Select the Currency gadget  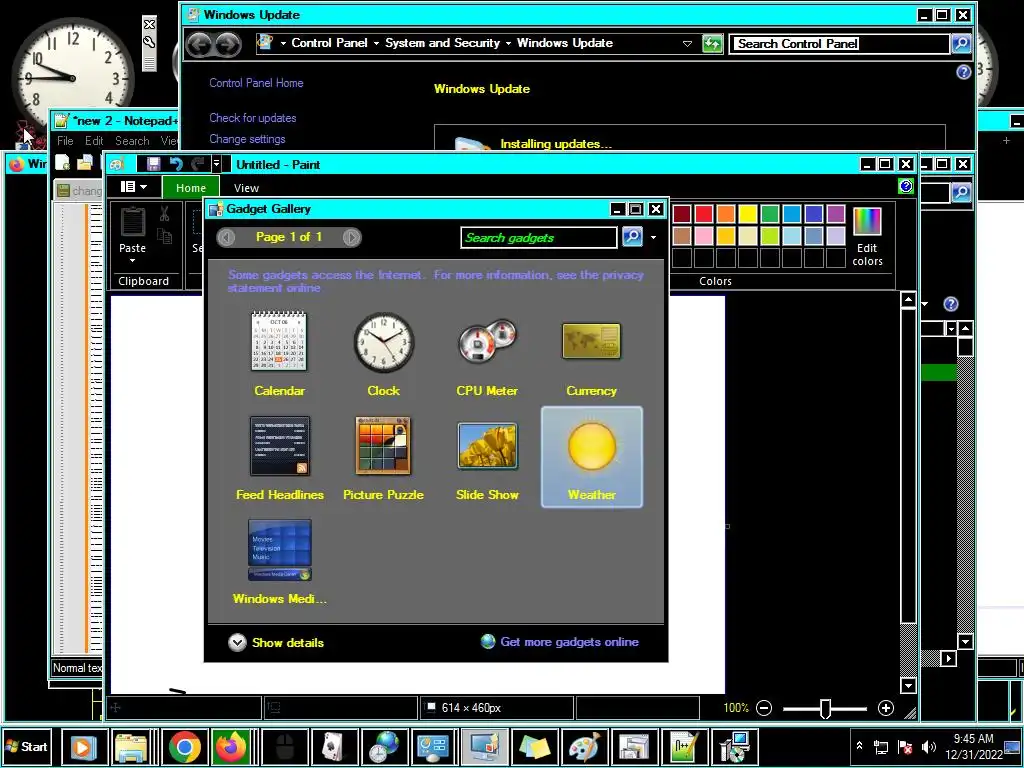point(591,354)
